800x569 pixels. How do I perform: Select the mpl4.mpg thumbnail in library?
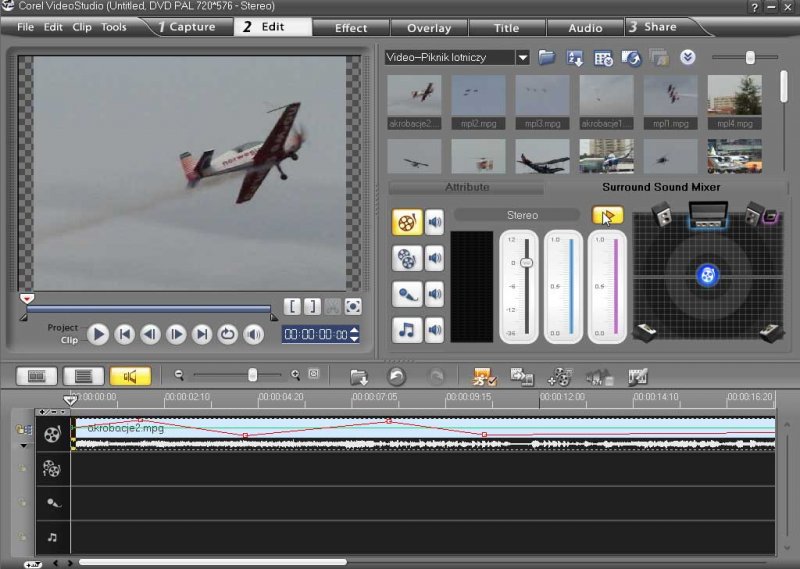[734, 96]
